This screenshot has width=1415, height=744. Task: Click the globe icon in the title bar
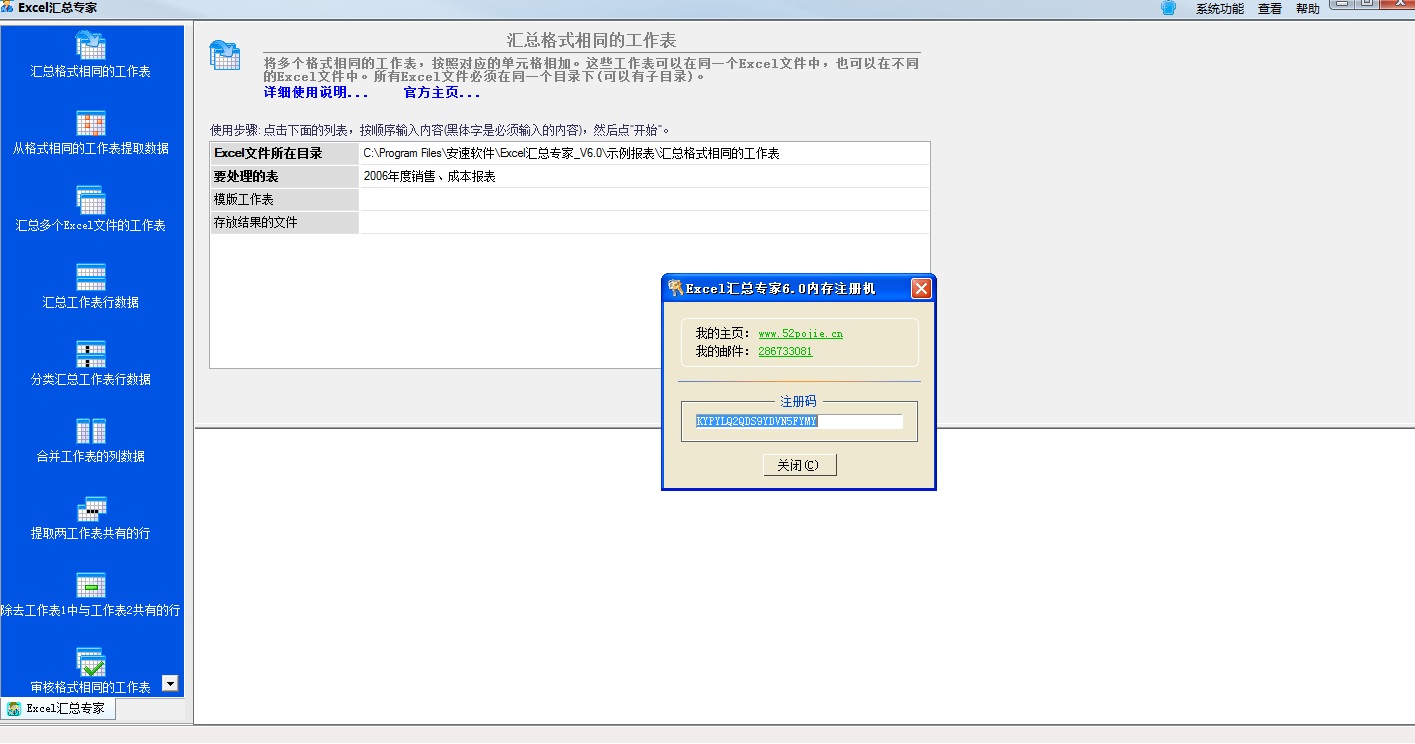click(1168, 8)
